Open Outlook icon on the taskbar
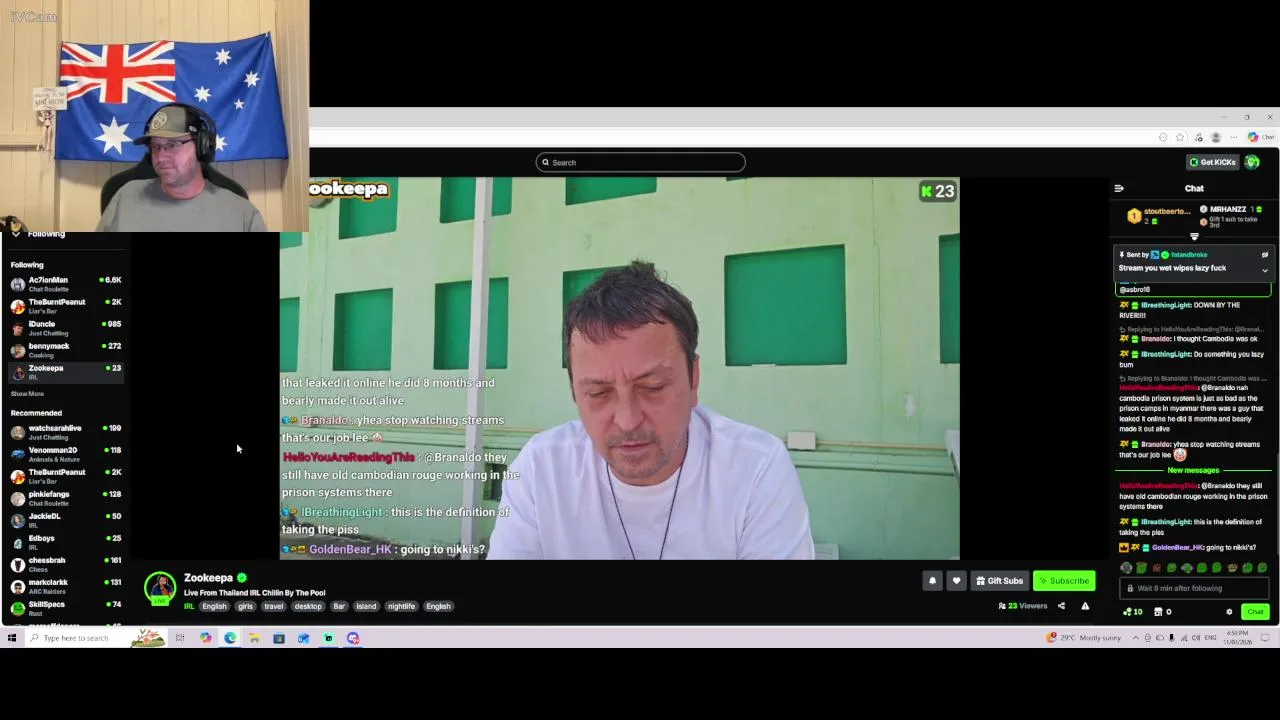1280x720 pixels. (x=303, y=638)
